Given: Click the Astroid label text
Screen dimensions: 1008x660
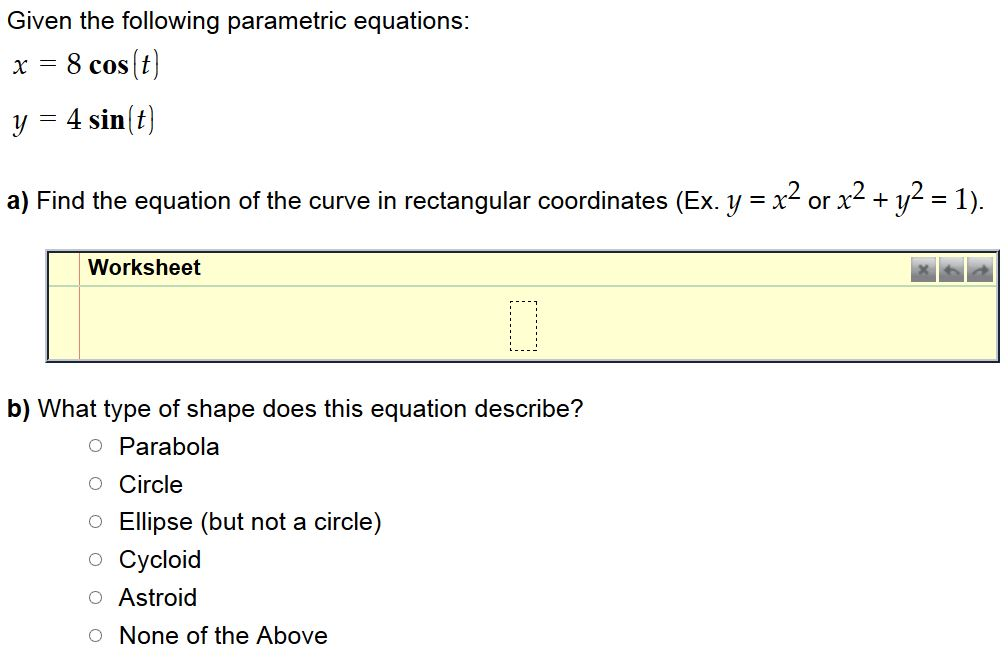Looking at the screenshot, I should tap(157, 597).
